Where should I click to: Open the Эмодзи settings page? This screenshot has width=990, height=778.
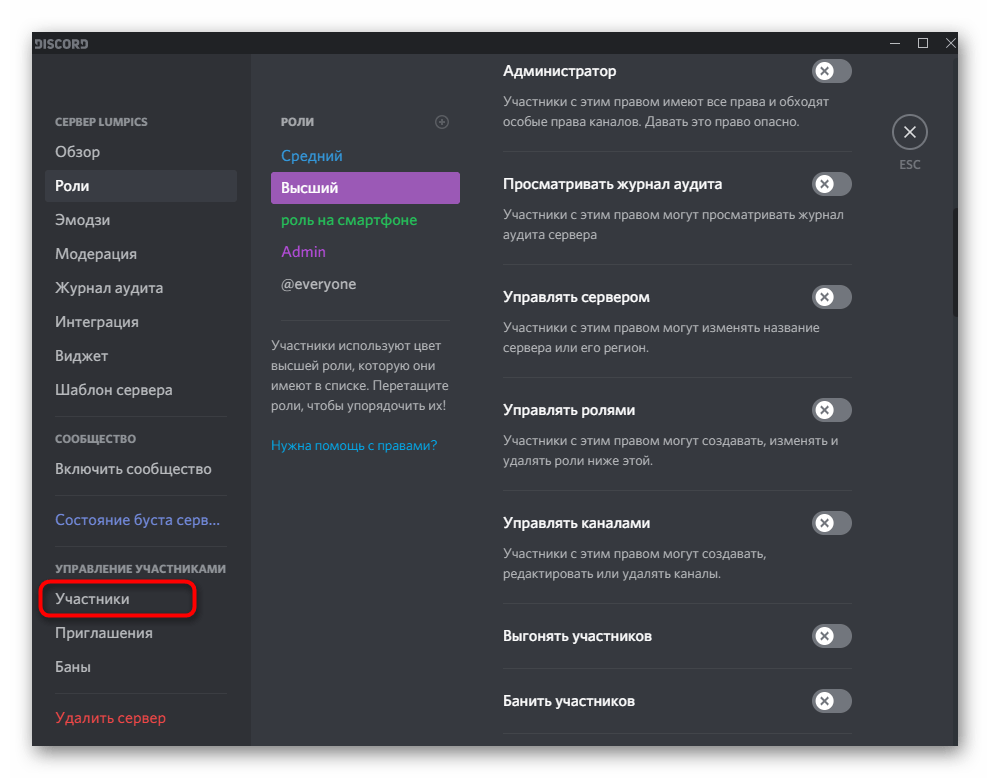point(141,220)
